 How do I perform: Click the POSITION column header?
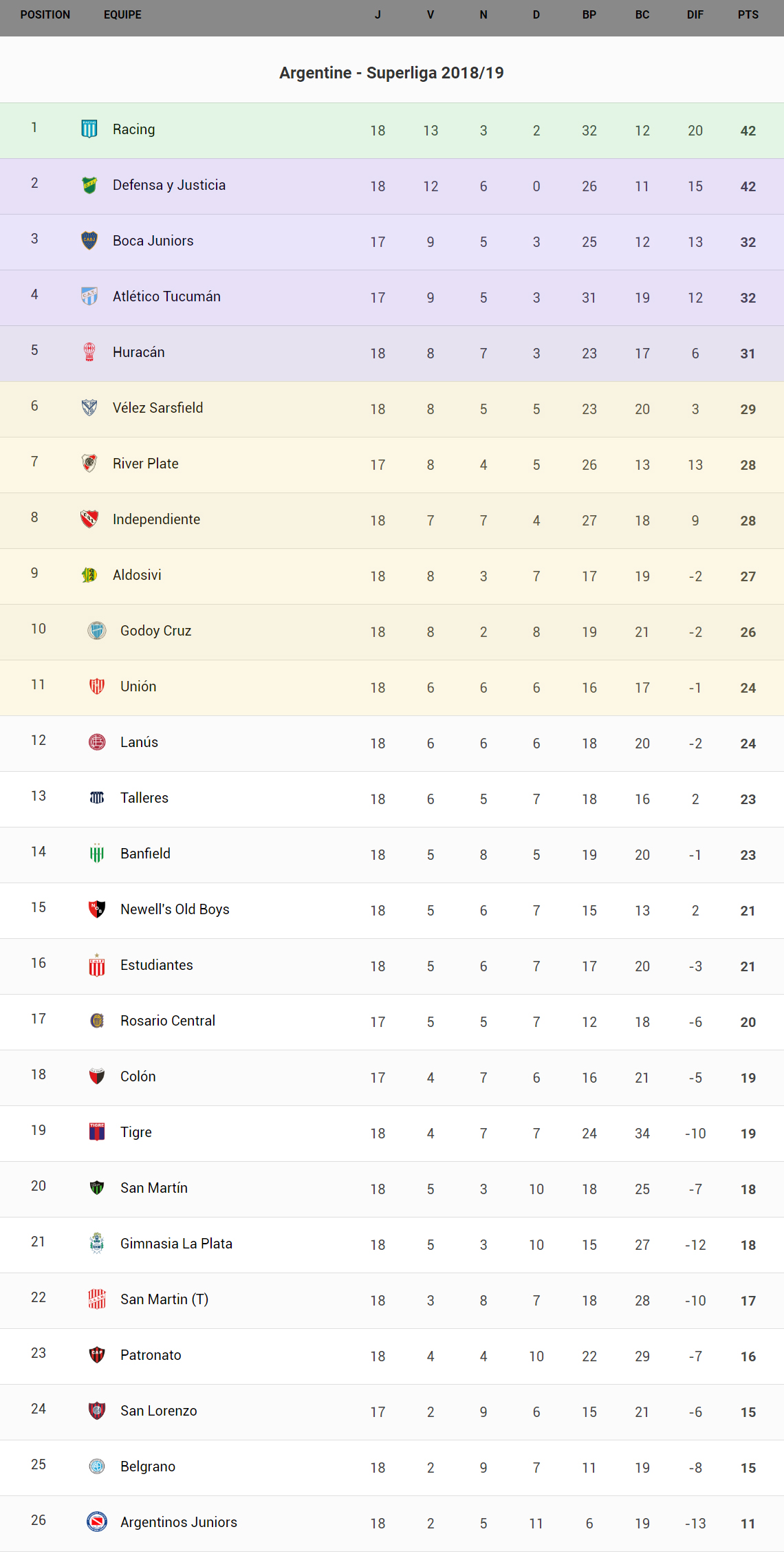click(x=45, y=15)
